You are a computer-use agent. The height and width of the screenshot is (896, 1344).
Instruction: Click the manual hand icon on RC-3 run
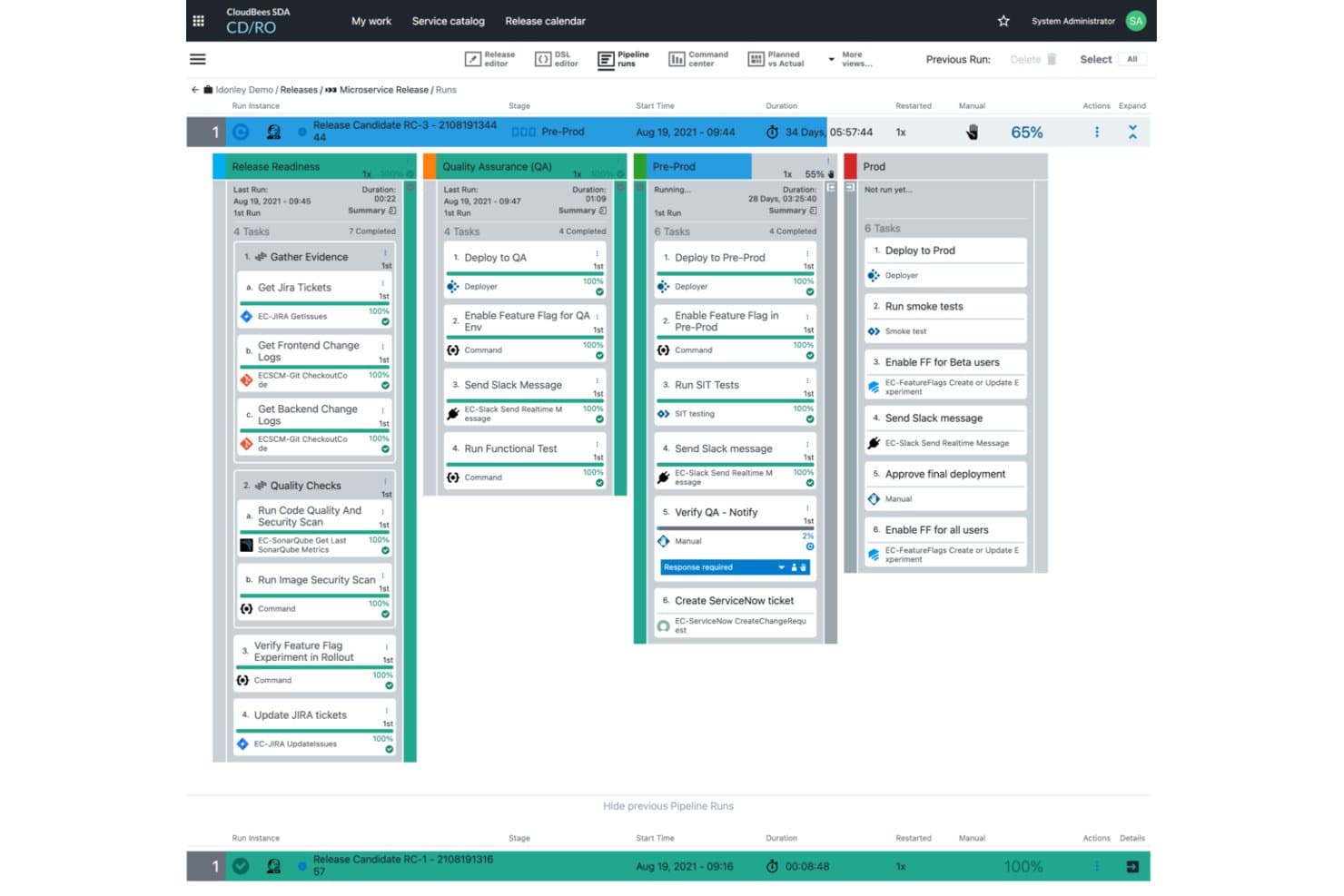[972, 133]
